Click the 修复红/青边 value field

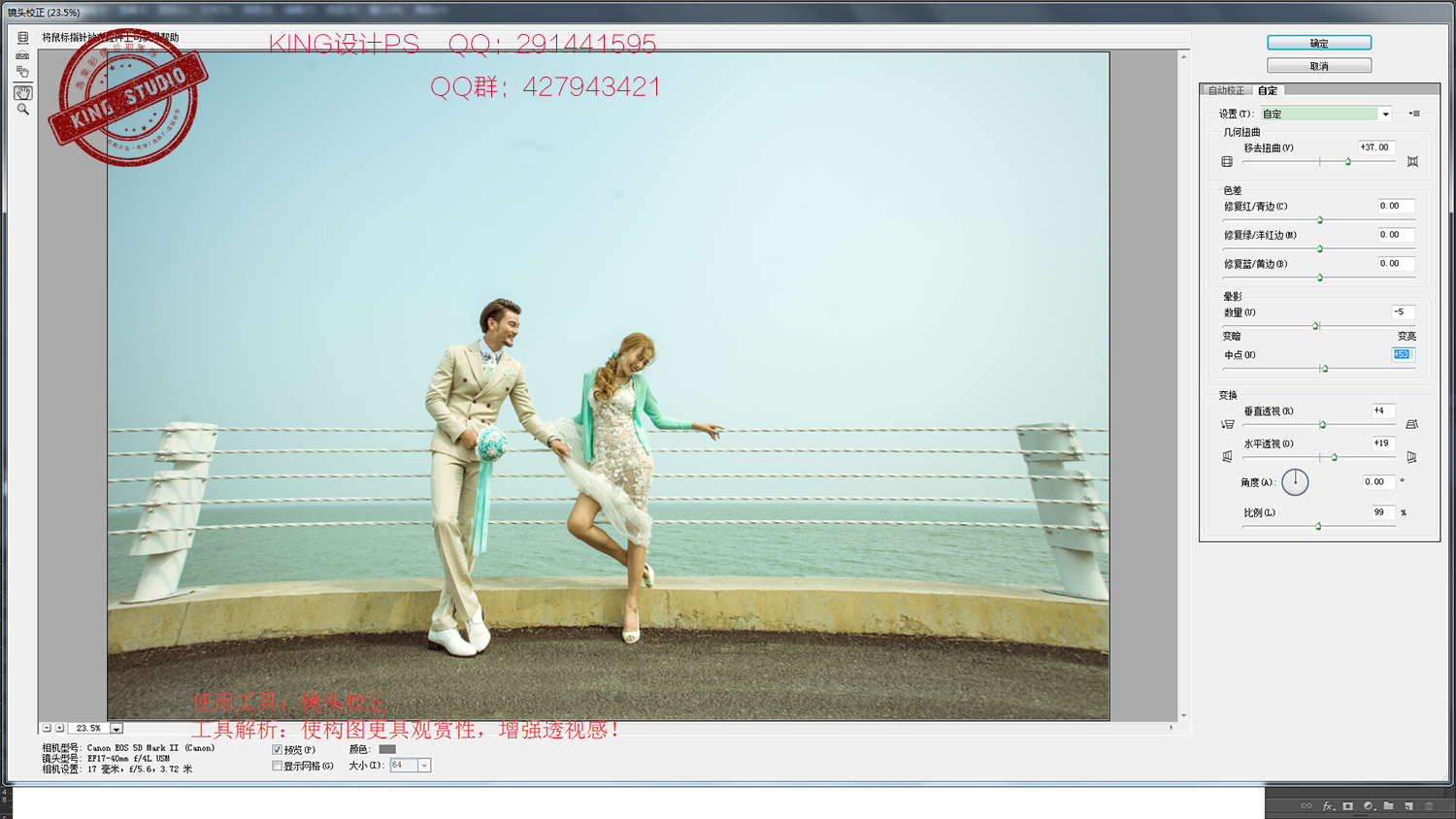(1396, 206)
